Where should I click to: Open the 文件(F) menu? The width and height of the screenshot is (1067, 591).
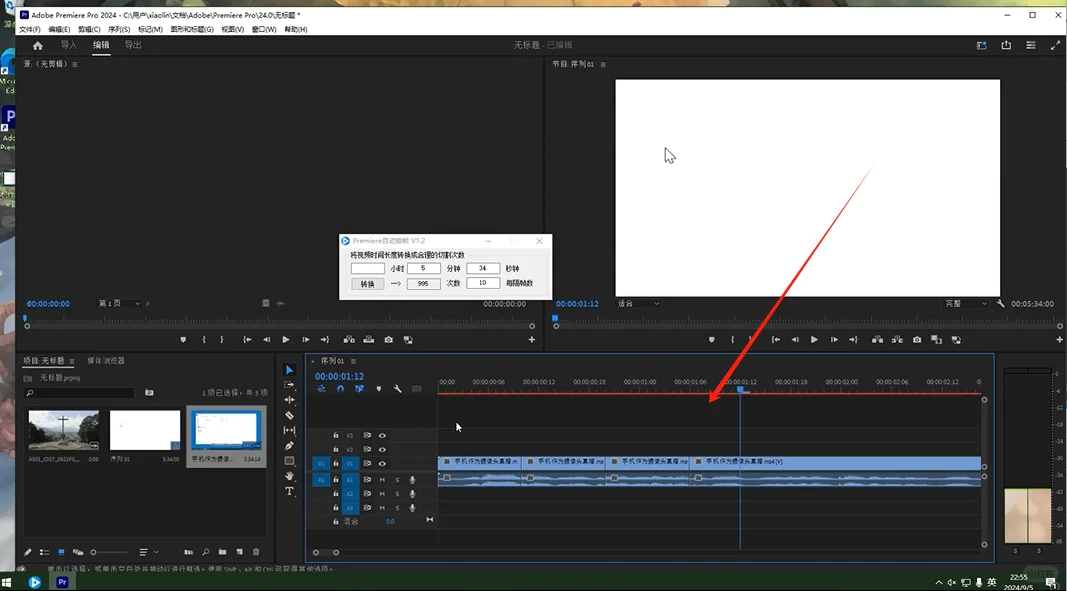(30, 29)
